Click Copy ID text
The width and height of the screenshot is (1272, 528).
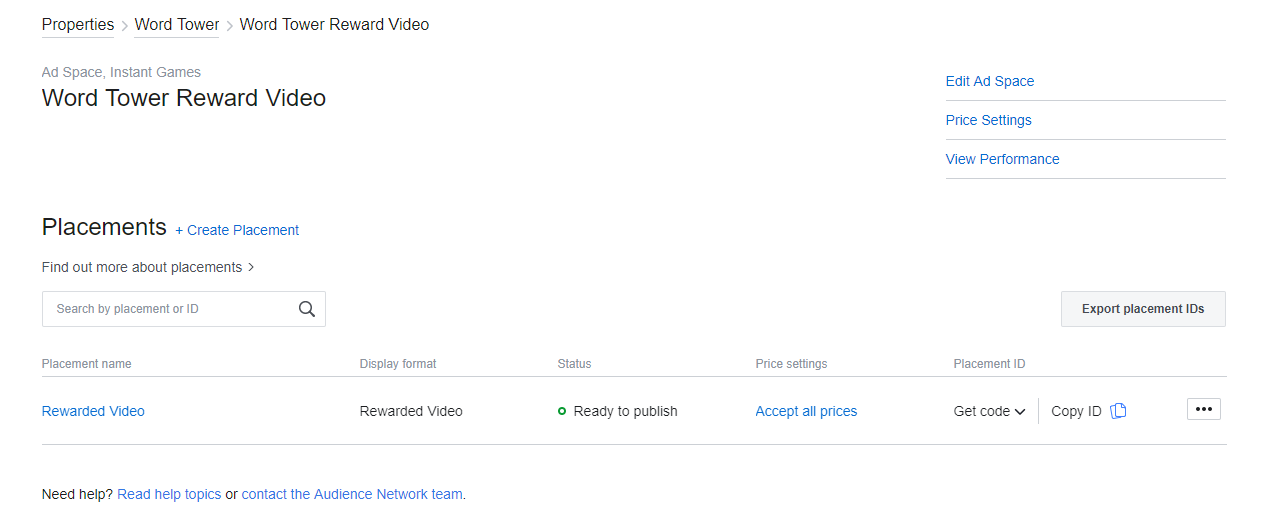pyautogui.click(x=1076, y=411)
